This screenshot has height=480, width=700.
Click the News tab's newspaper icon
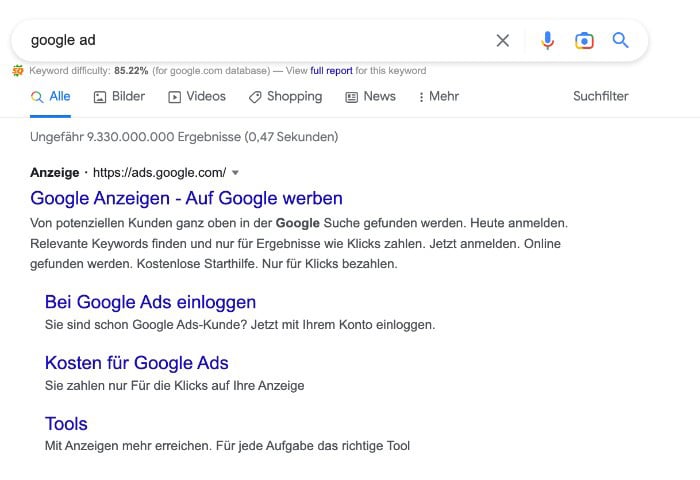[351, 97]
